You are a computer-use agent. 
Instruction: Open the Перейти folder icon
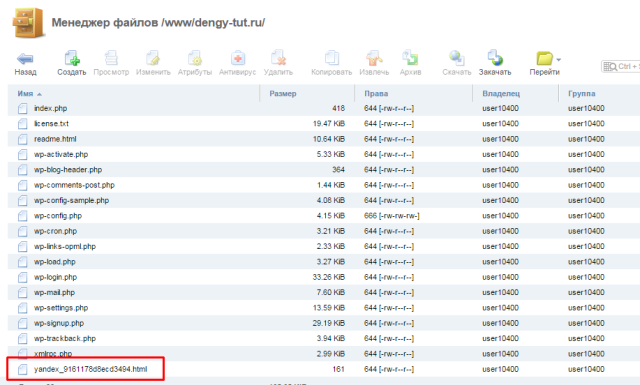pyautogui.click(x=544, y=59)
